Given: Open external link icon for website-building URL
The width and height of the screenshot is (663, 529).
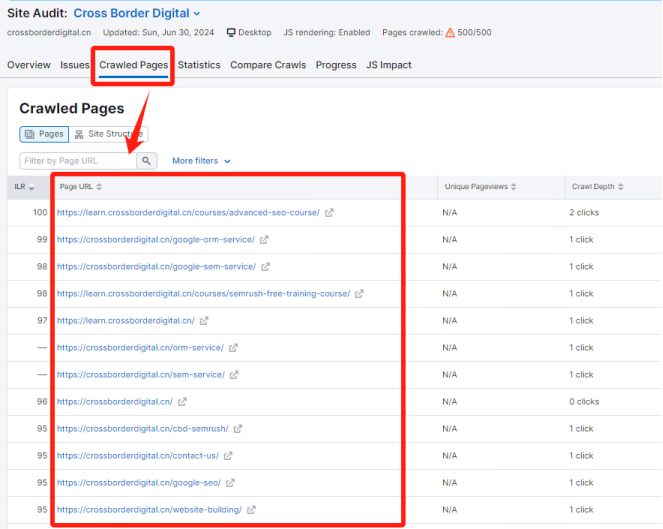Looking at the screenshot, I should tap(251, 510).
